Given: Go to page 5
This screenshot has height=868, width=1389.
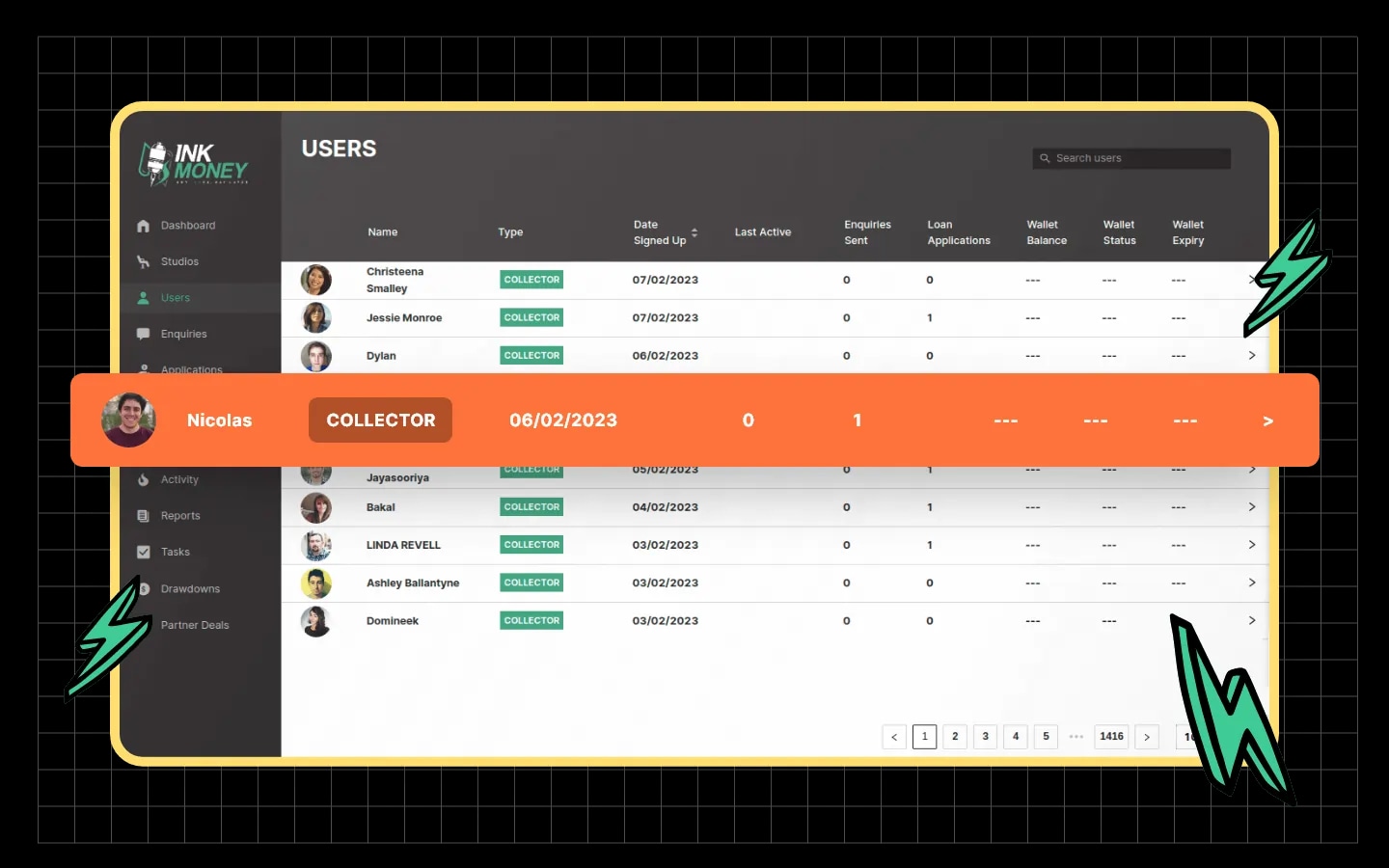Looking at the screenshot, I should 1046,737.
